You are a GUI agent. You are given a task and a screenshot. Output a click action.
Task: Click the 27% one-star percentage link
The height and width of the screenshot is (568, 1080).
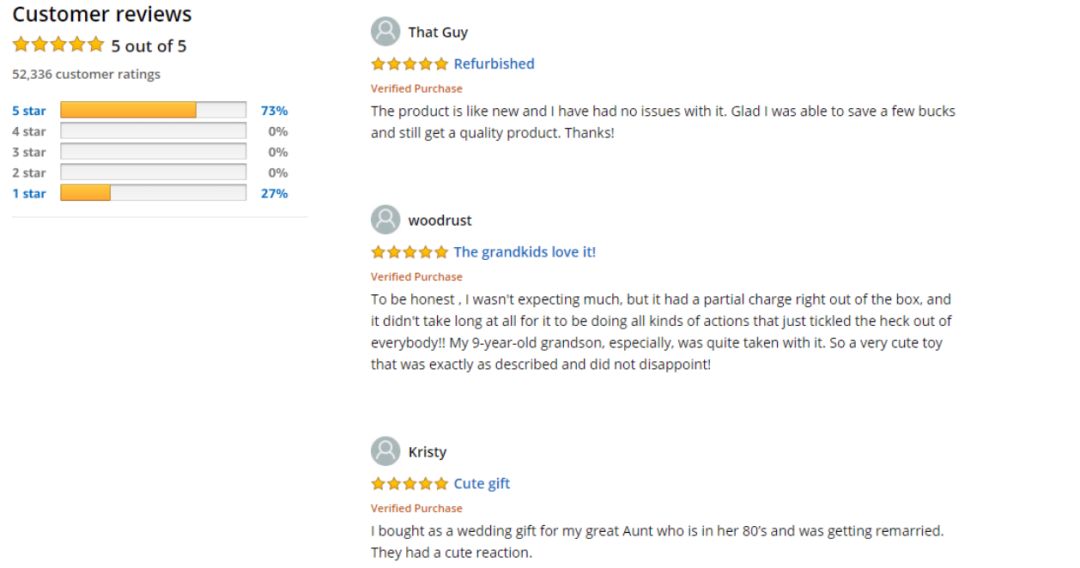pyautogui.click(x=274, y=193)
